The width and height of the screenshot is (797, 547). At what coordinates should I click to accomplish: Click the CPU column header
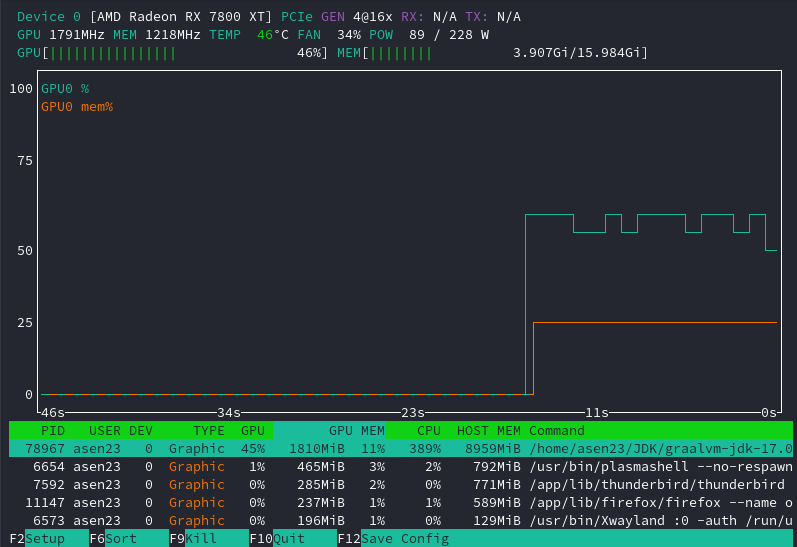[x=428, y=431]
